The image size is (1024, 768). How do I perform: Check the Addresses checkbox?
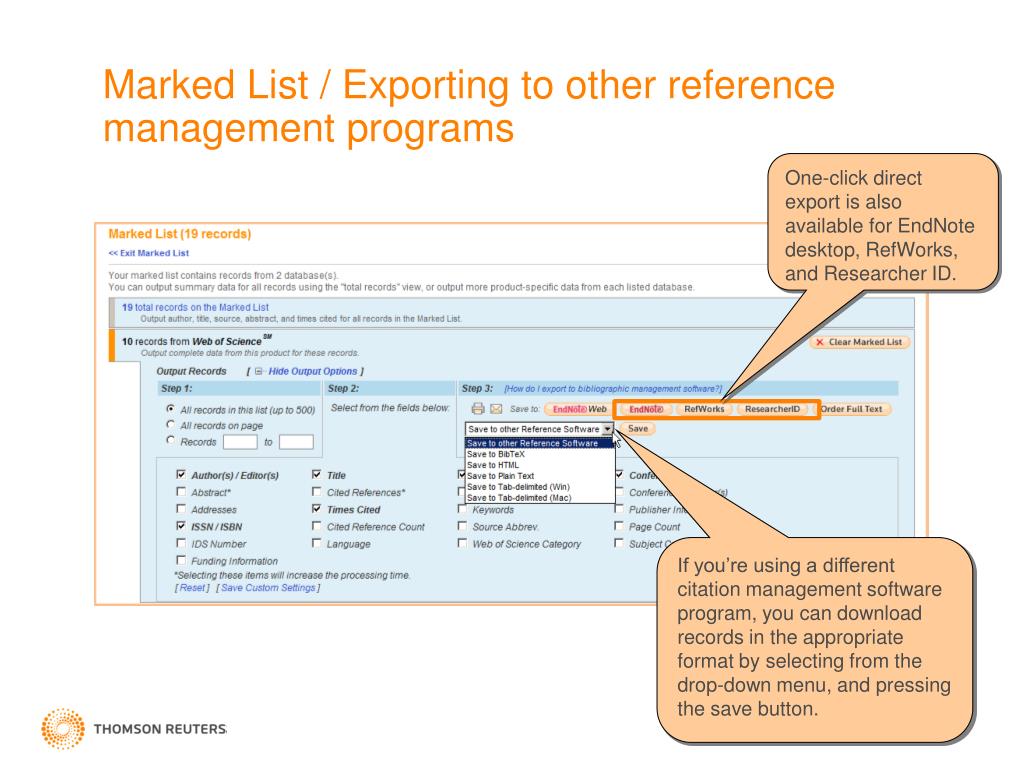[x=181, y=509]
